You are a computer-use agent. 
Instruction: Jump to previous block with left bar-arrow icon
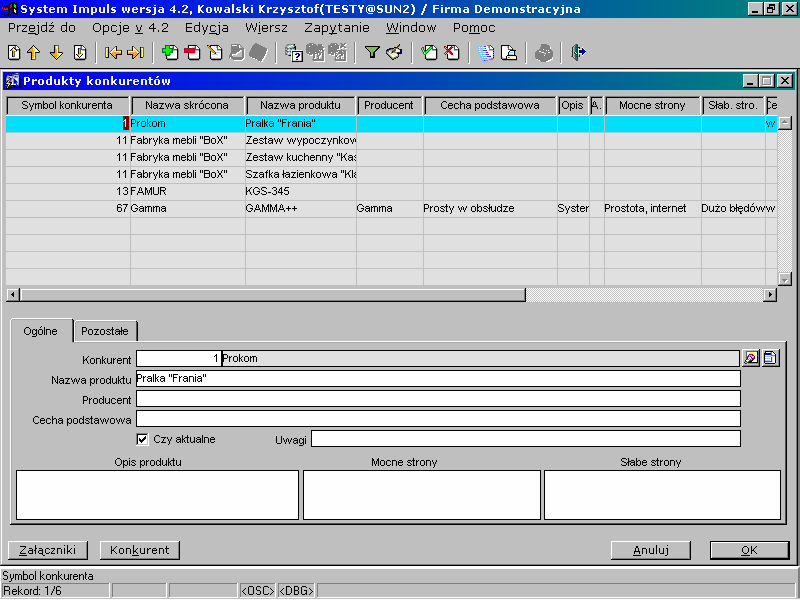pyautogui.click(x=113, y=53)
